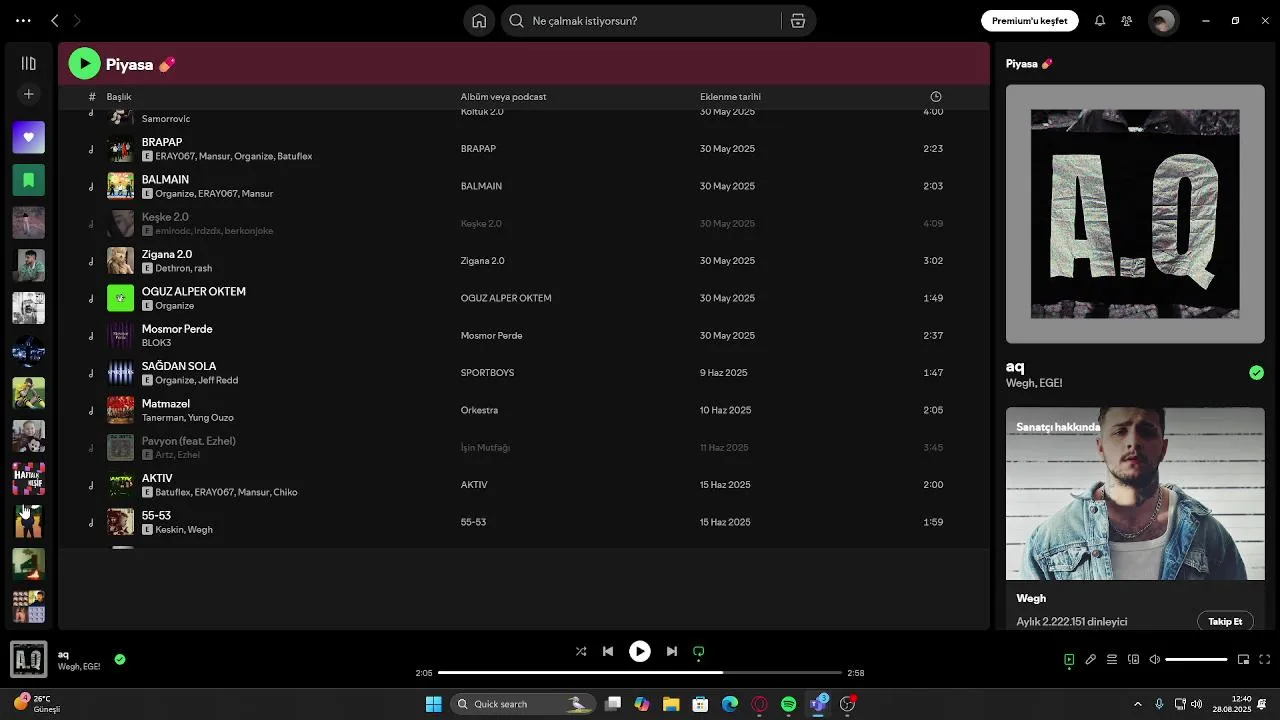This screenshot has width=1280, height=720.
Task: Open Liked Songs heart playlist
Action: (x=29, y=137)
